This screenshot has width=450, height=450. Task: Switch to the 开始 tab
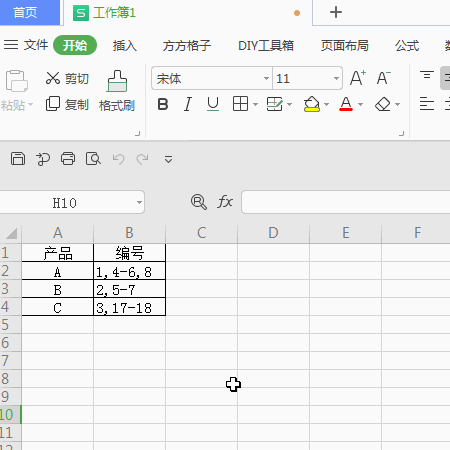coord(75,45)
